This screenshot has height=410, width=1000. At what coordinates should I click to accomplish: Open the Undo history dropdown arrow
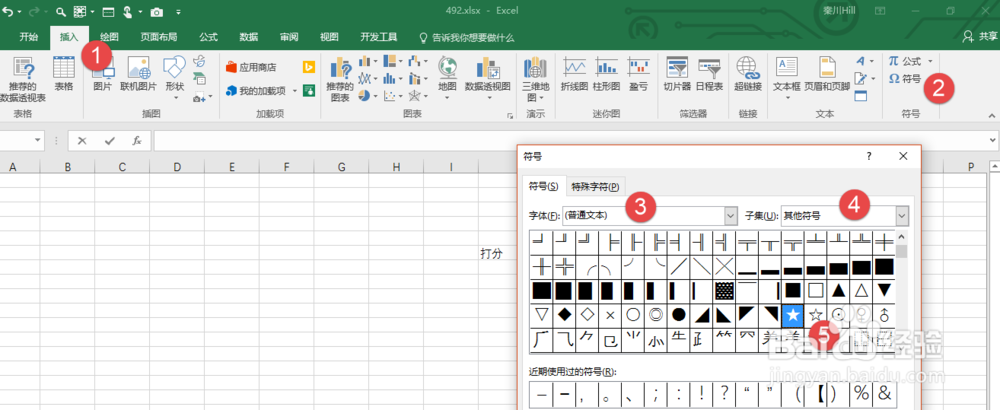pos(20,12)
